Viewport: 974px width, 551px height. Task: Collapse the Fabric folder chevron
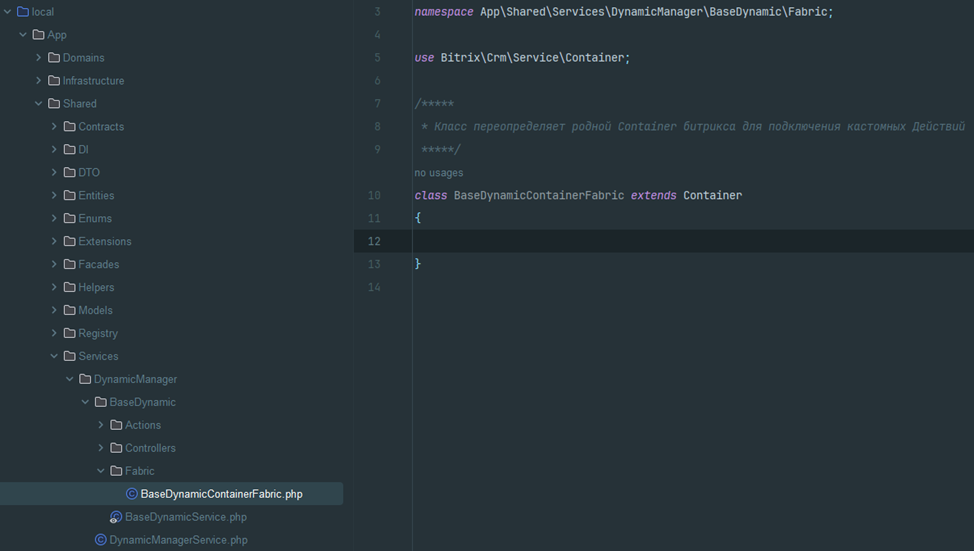click(101, 471)
